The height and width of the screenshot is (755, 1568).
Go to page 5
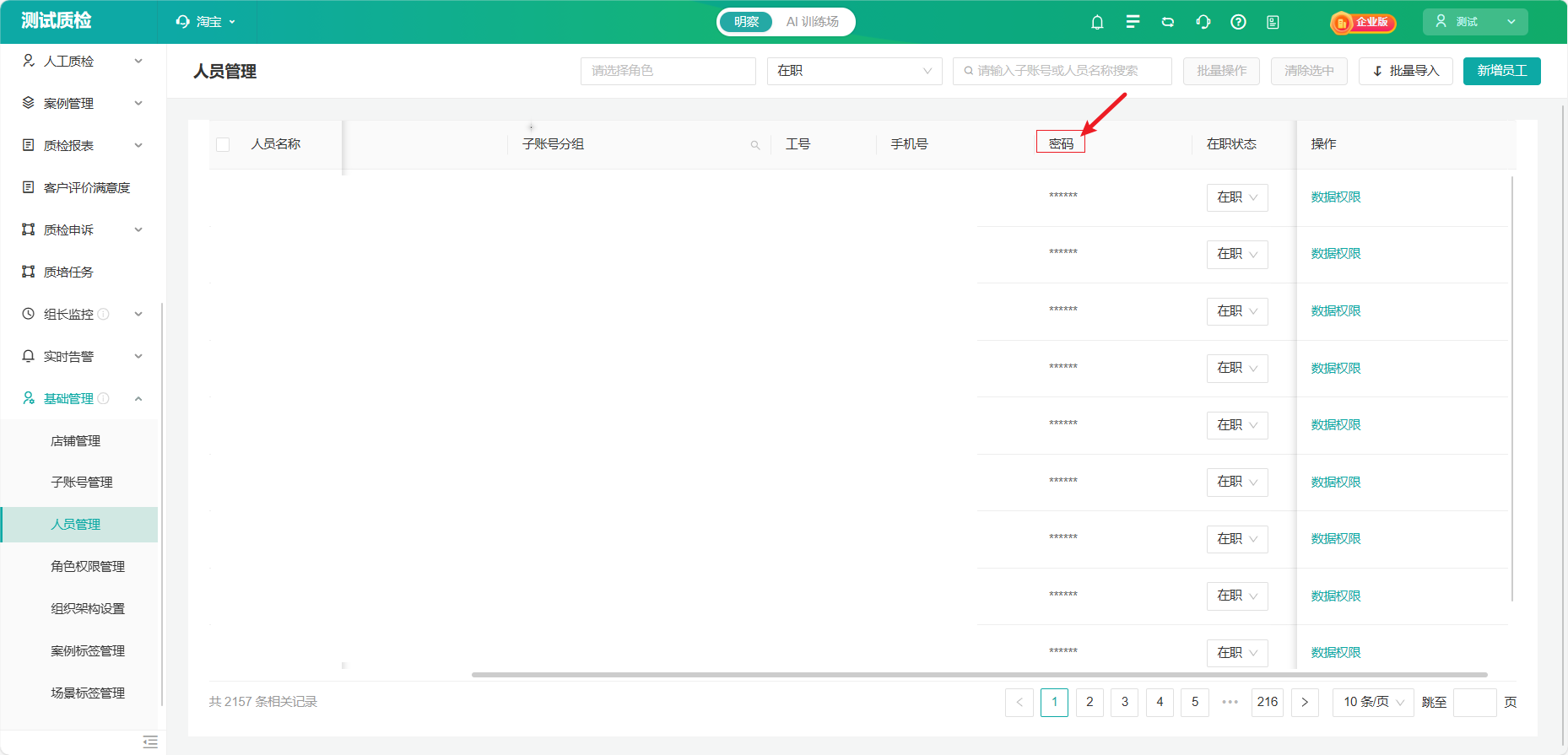(1195, 702)
